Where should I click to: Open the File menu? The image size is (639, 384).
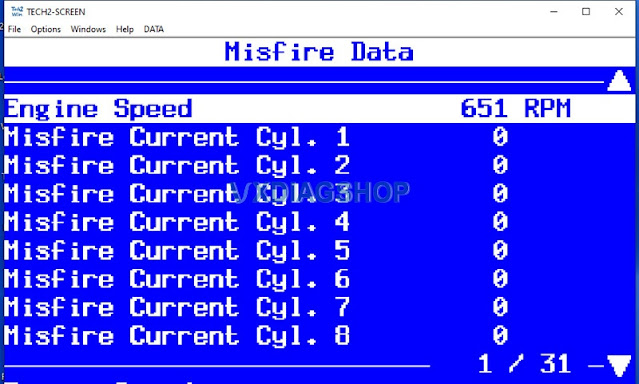(14, 29)
